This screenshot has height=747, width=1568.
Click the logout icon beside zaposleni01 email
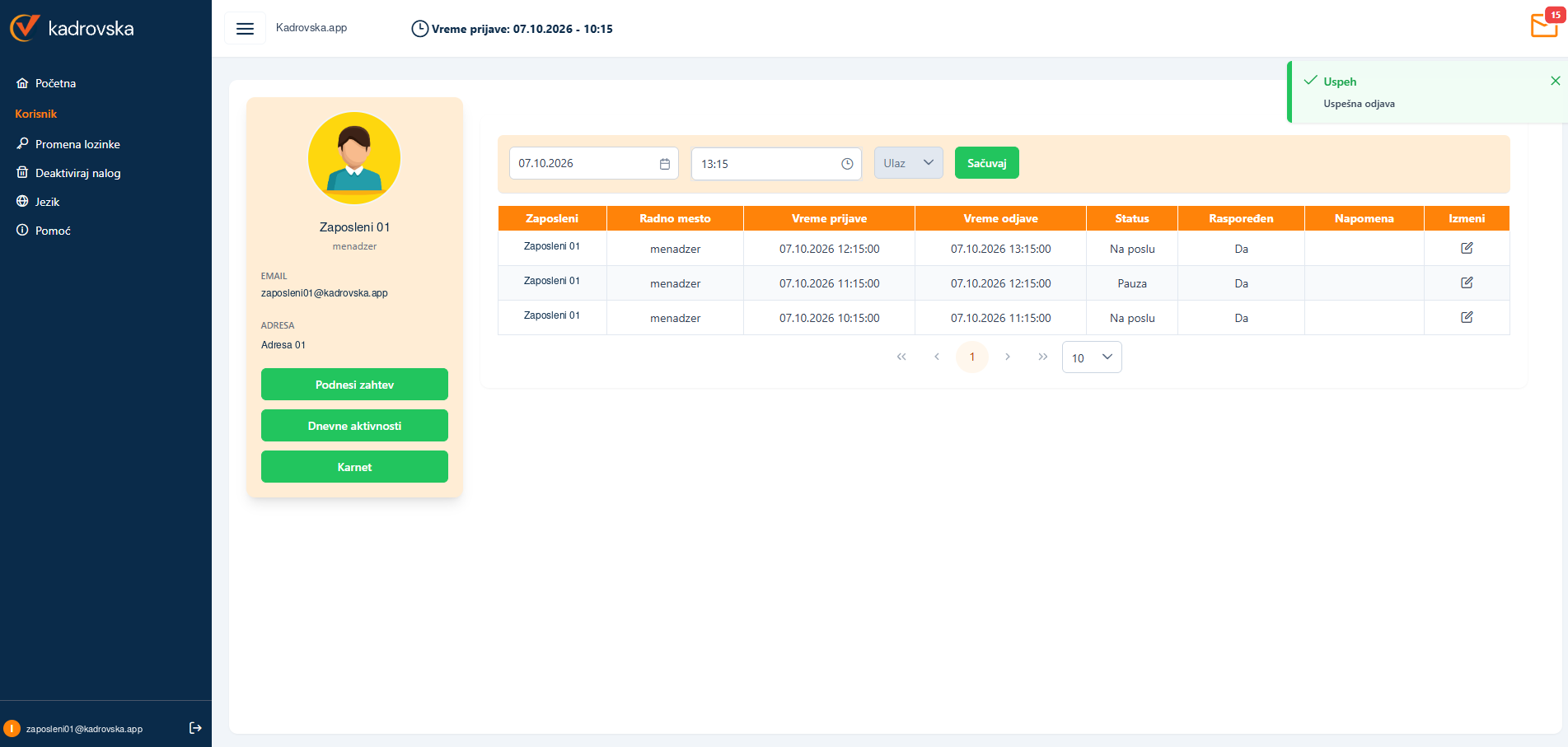click(195, 728)
